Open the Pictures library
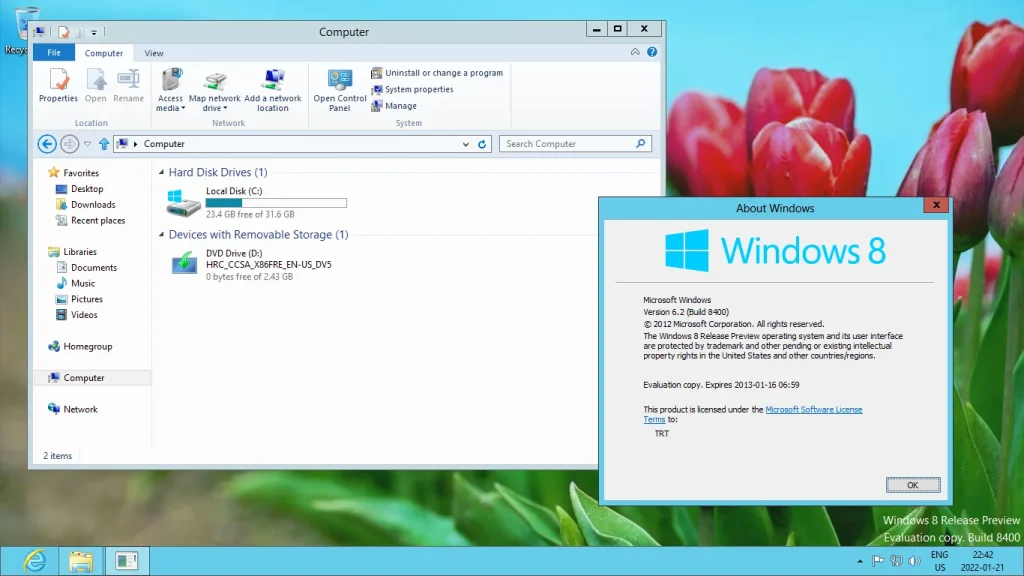 (x=79, y=298)
